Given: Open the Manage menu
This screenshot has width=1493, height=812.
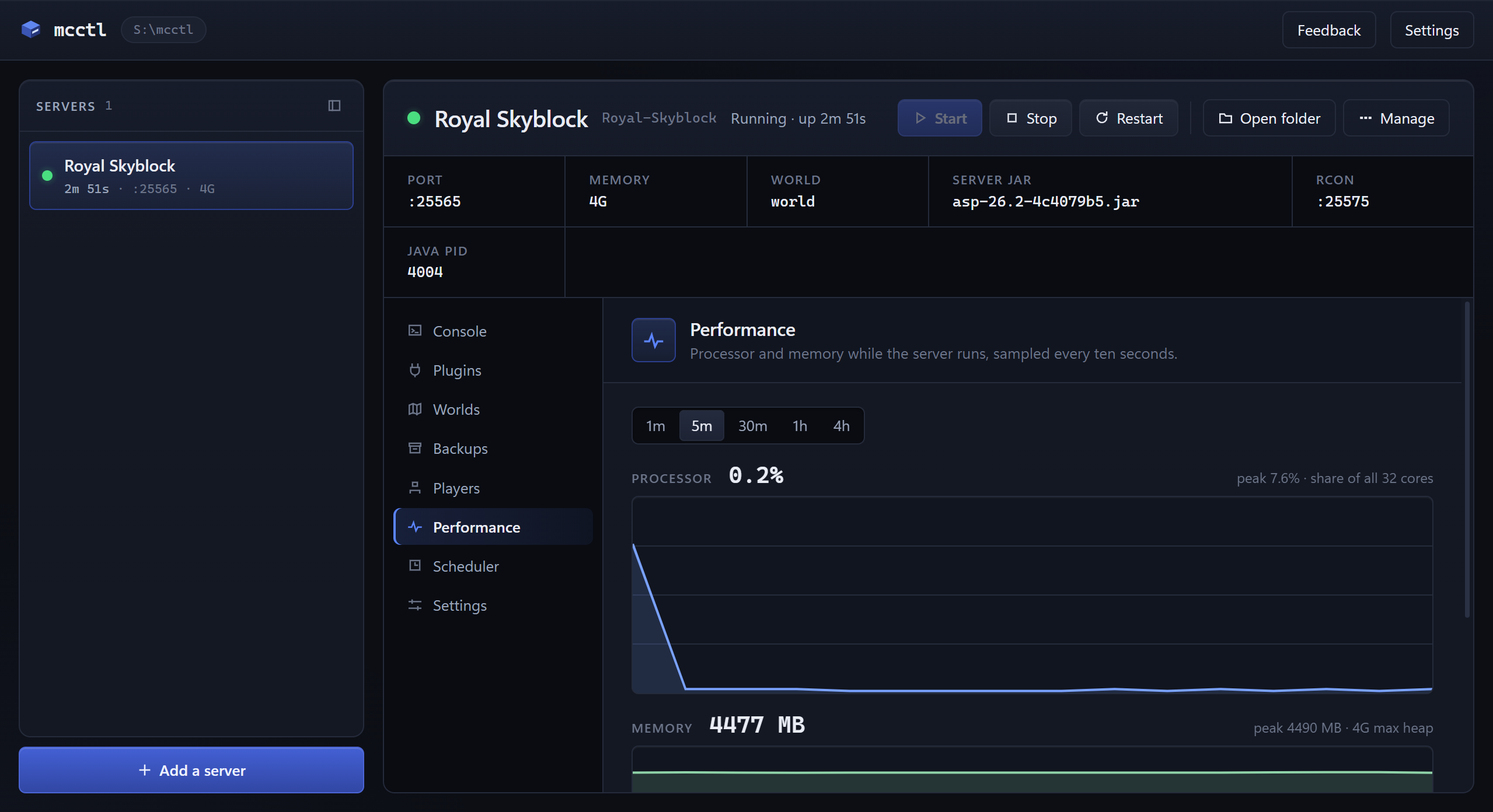Looking at the screenshot, I should 1396,118.
